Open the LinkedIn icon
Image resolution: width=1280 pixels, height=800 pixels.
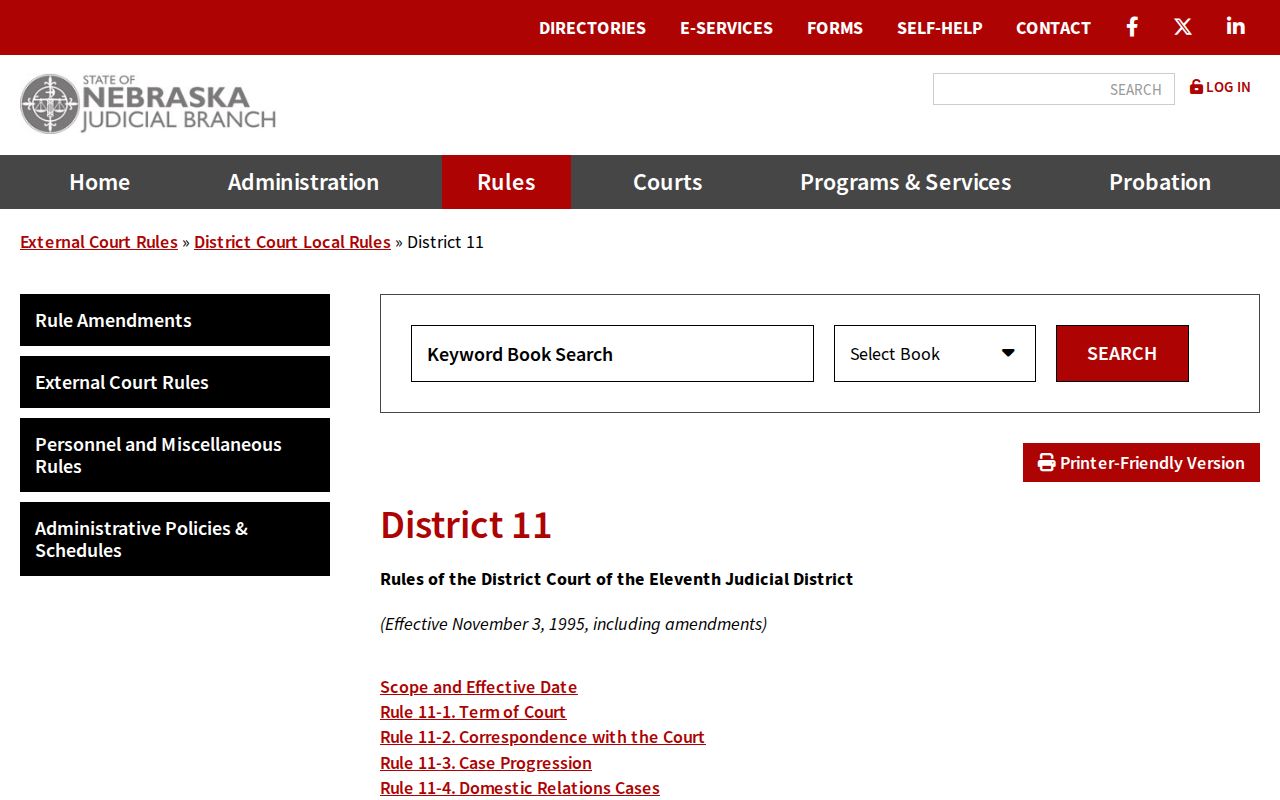pyautogui.click(x=1236, y=27)
